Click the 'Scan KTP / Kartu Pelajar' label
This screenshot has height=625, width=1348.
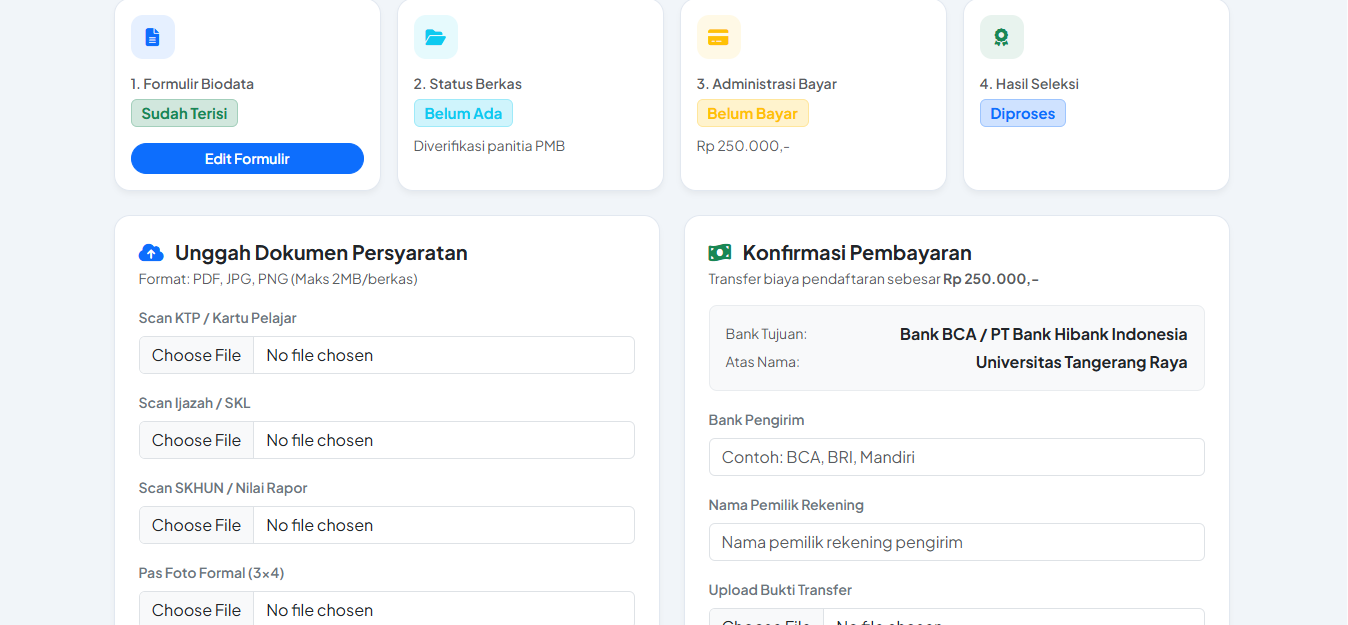pos(218,318)
